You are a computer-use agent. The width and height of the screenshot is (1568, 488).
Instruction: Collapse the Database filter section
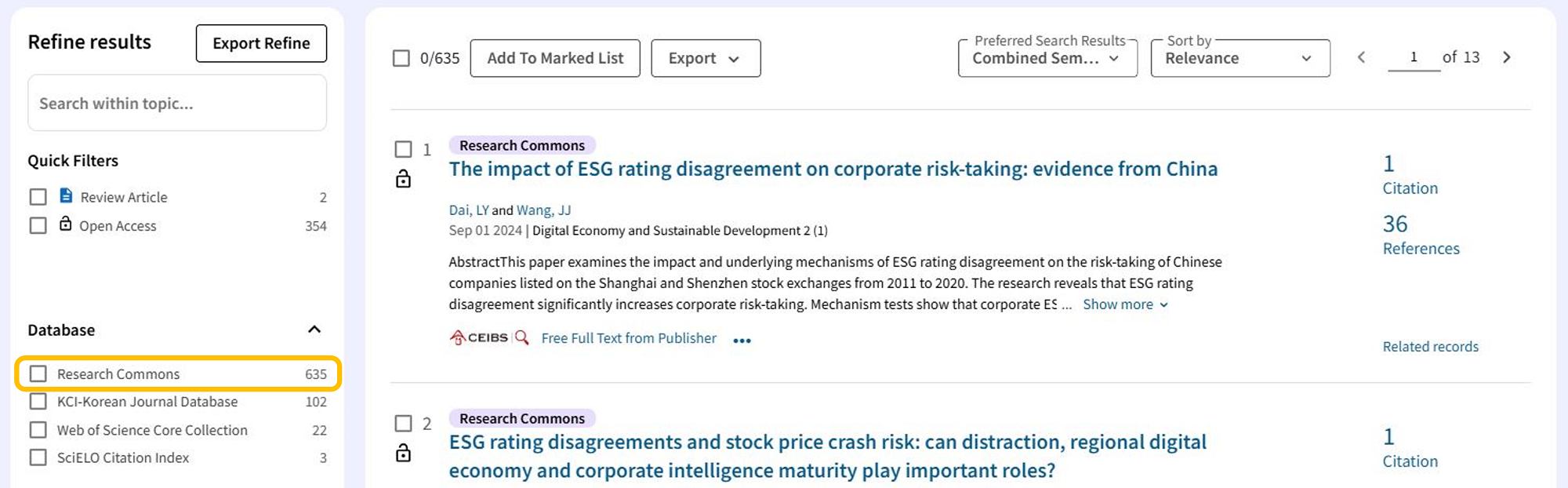[314, 330]
